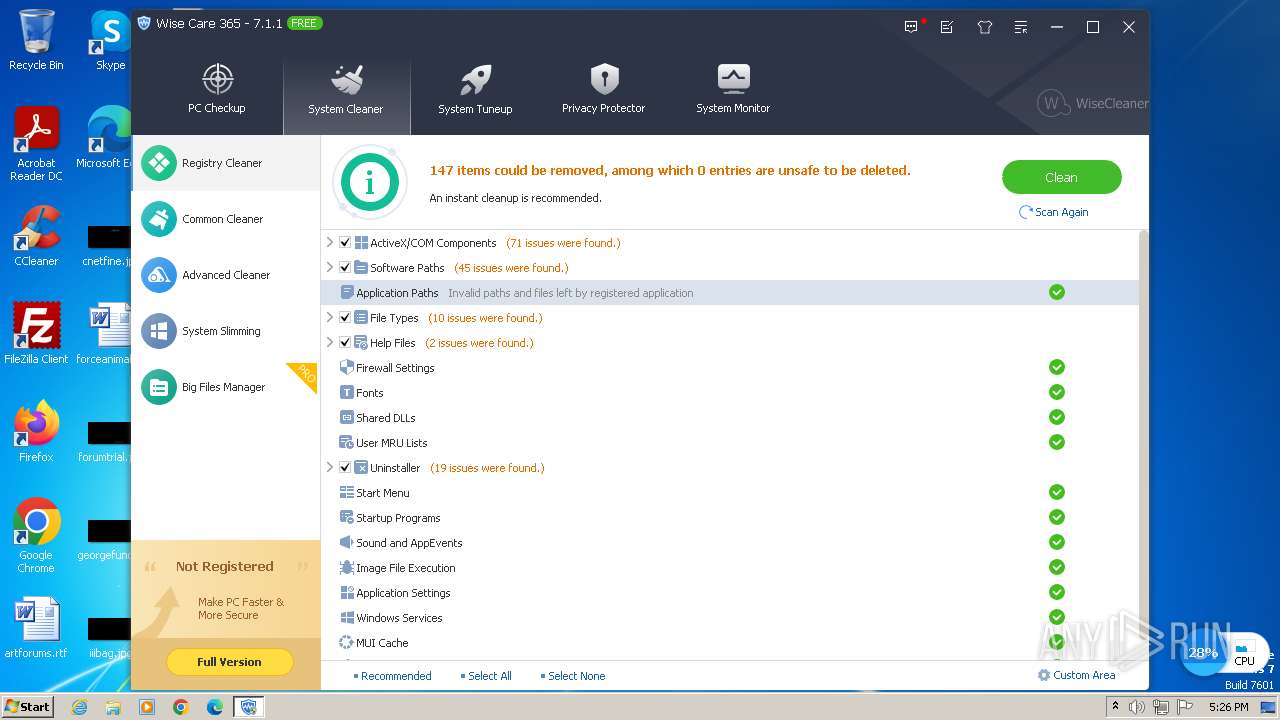Open the skin shirt icon in title bar
The width and height of the screenshot is (1280, 720).
[984, 27]
